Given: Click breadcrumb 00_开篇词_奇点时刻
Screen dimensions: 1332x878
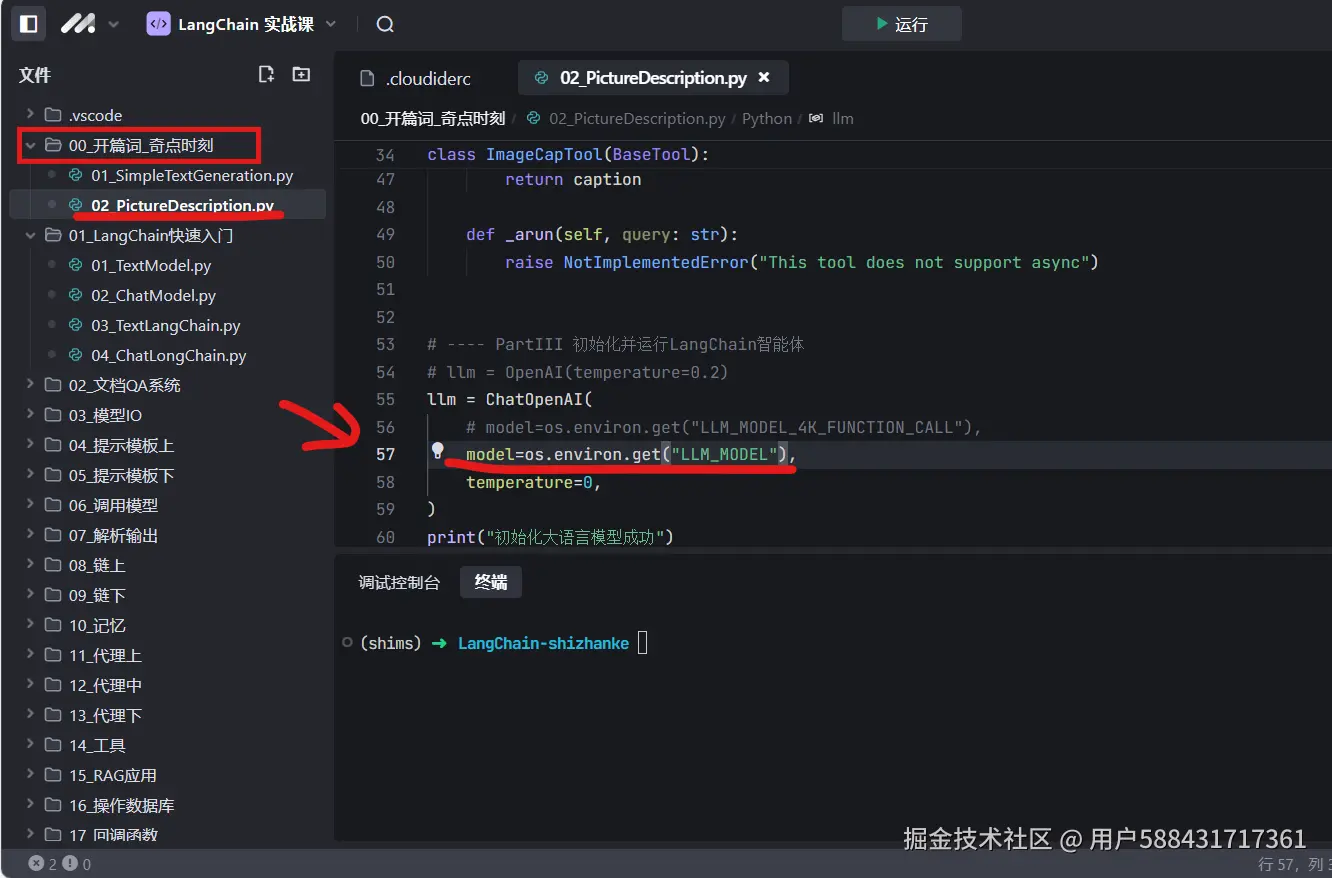Looking at the screenshot, I should click(432, 118).
